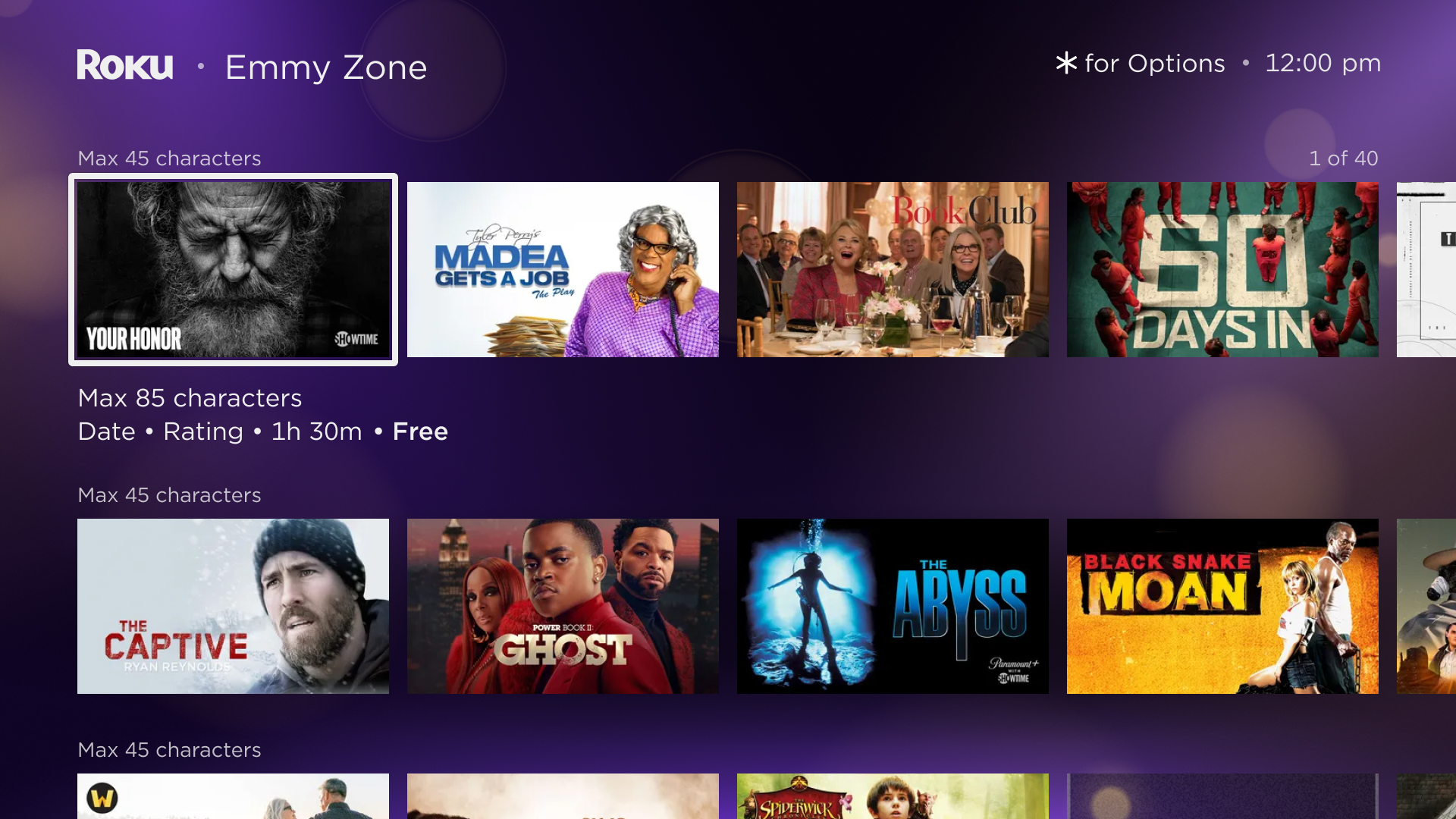The width and height of the screenshot is (1456, 819).
Task: Click the Roku logo
Action: [x=125, y=65]
